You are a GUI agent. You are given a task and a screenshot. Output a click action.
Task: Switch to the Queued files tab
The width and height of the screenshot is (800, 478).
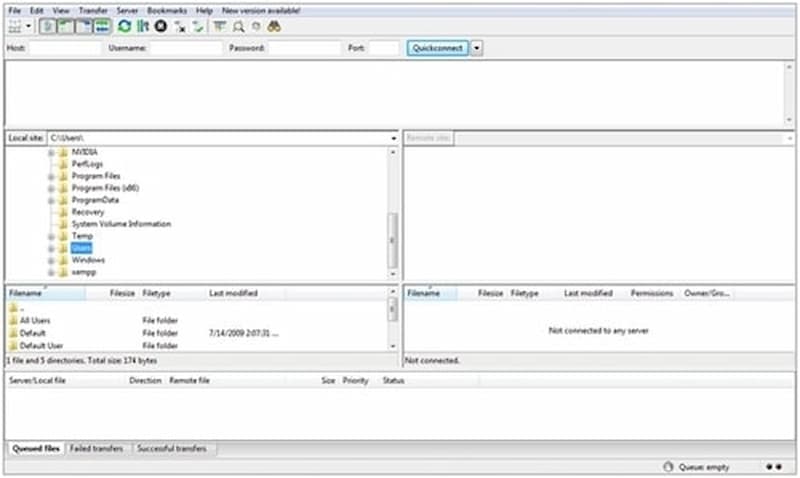coord(36,449)
